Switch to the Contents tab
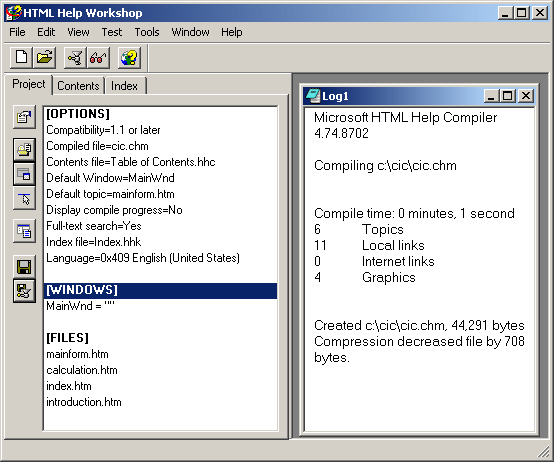This screenshot has width=554, height=462. click(x=78, y=86)
